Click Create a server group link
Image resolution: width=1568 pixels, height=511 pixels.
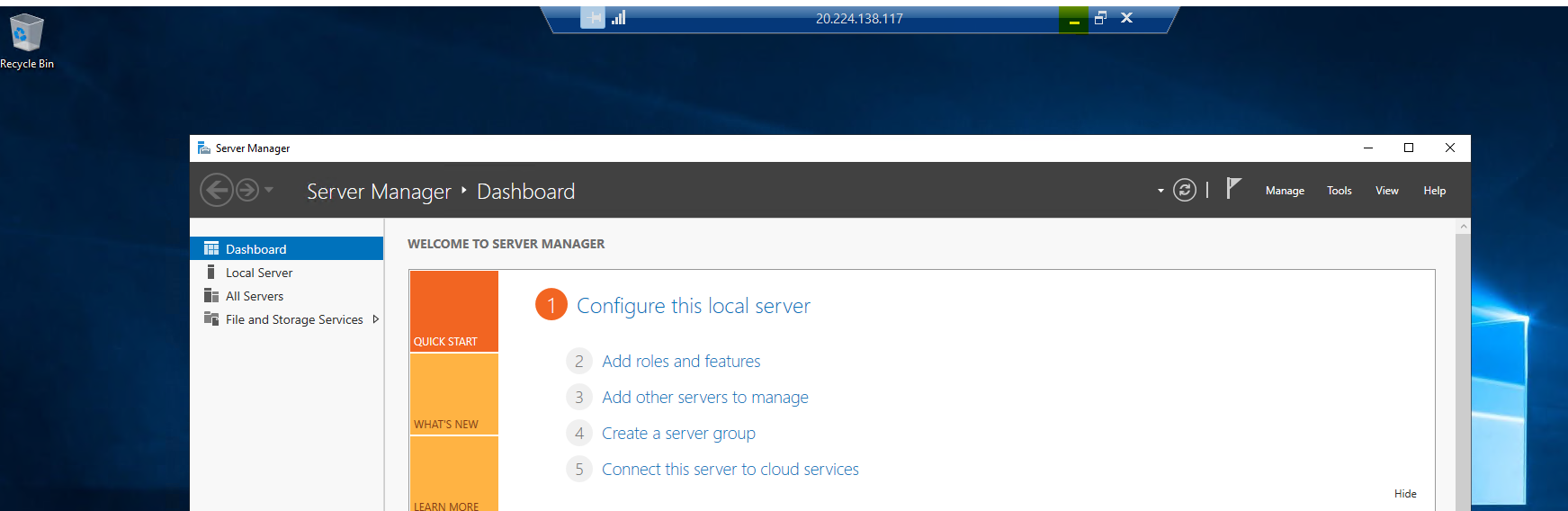point(678,433)
